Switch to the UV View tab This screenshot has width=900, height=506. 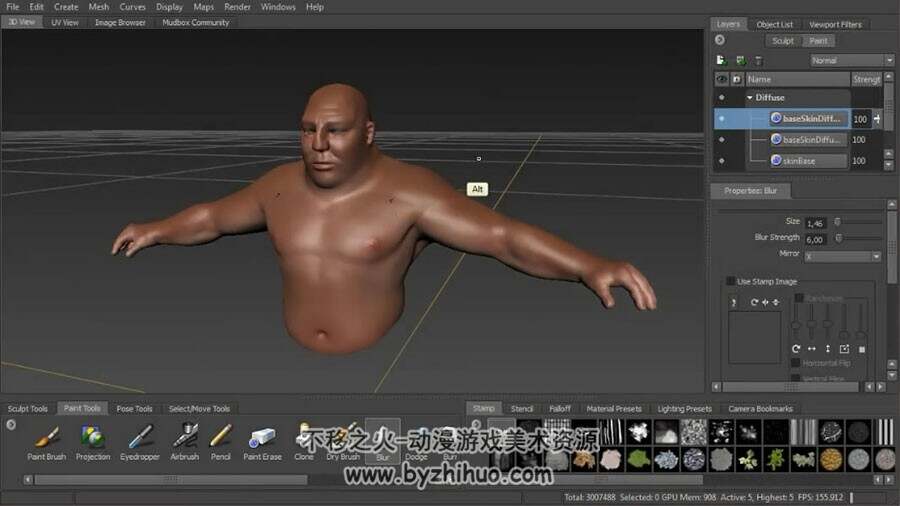65,22
